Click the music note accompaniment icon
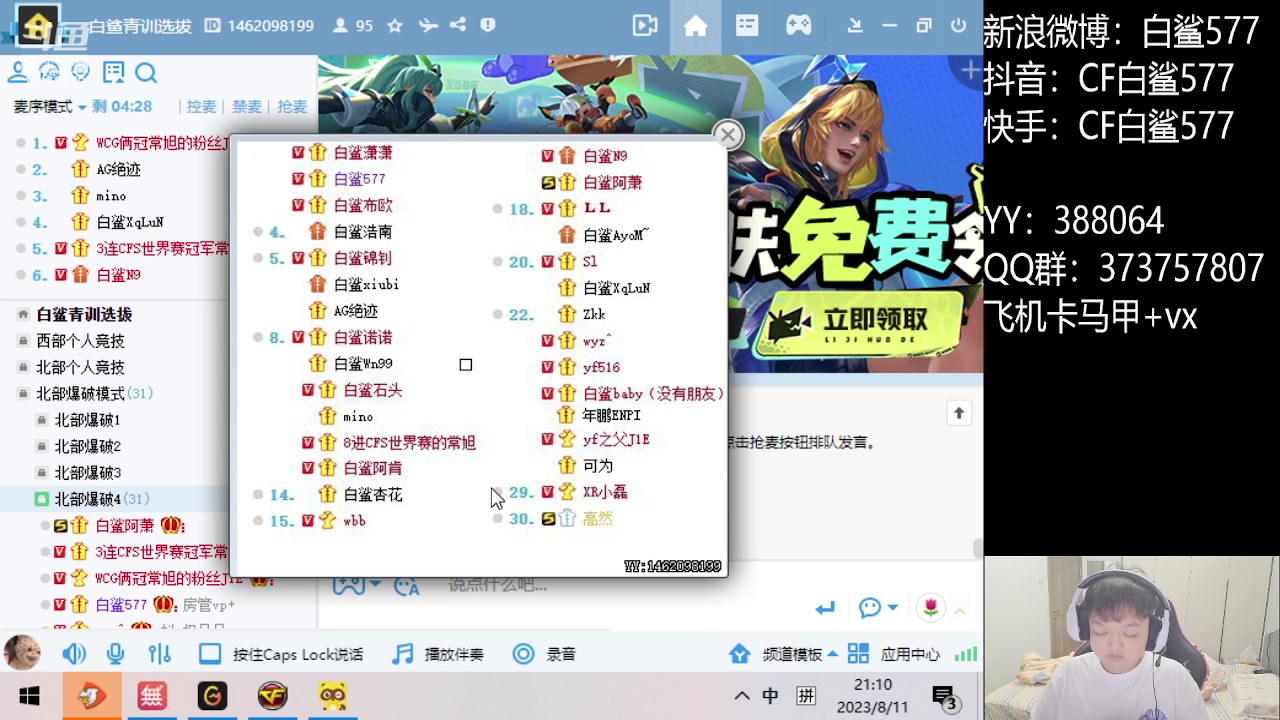 coord(403,654)
